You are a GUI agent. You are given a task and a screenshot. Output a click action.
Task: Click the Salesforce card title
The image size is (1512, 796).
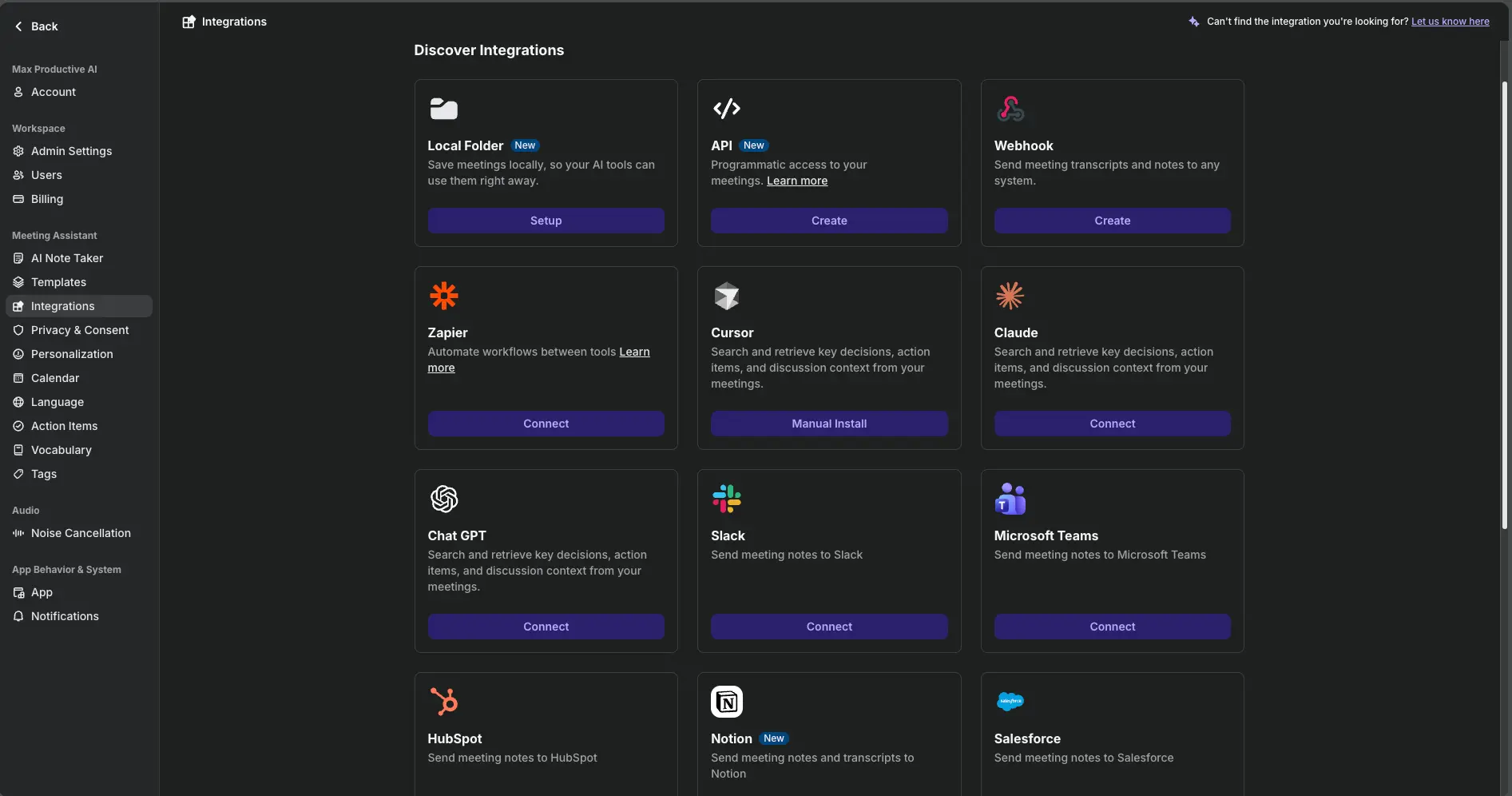(1027, 738)
